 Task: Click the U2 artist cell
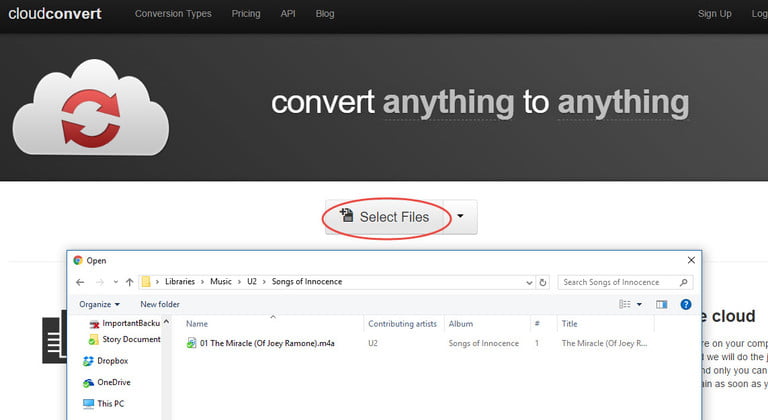[x=373, y=344]
